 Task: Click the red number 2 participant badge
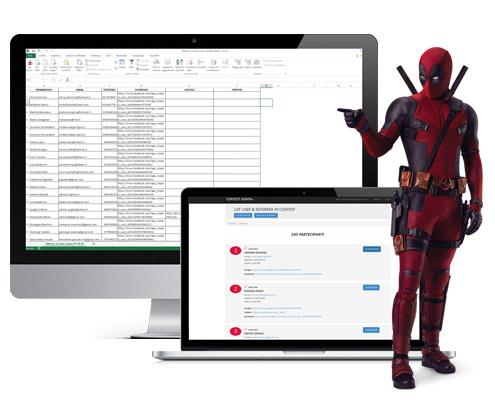tap(235, 289)
